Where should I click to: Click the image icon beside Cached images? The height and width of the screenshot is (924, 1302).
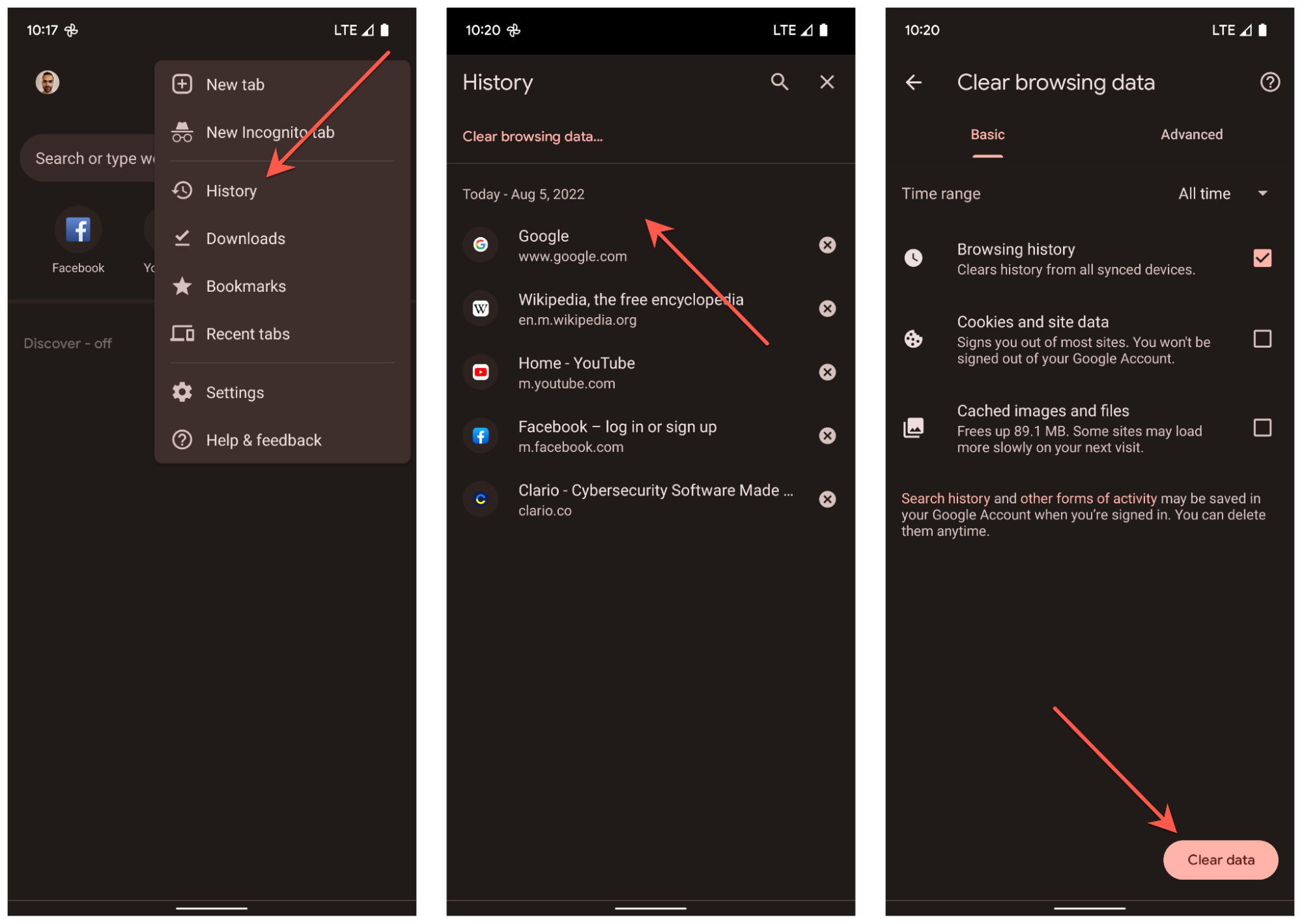pos(914,428)
